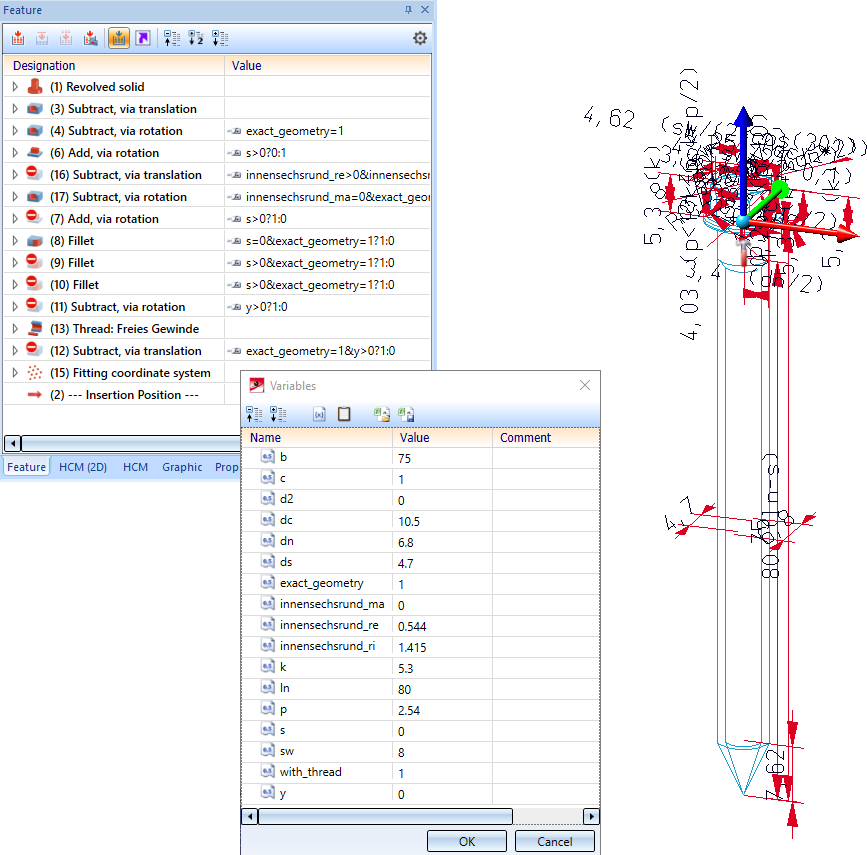The image size is (867, 855).
Task: Click the purple arrow icon in Feature toolbar
Action: tap(143, 38)
